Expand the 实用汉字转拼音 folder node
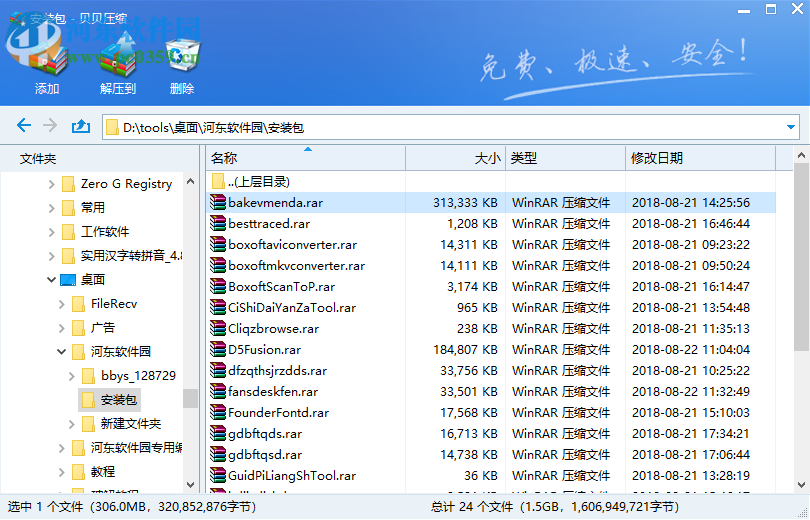This screenshot has height=520, width=810. 51,256
